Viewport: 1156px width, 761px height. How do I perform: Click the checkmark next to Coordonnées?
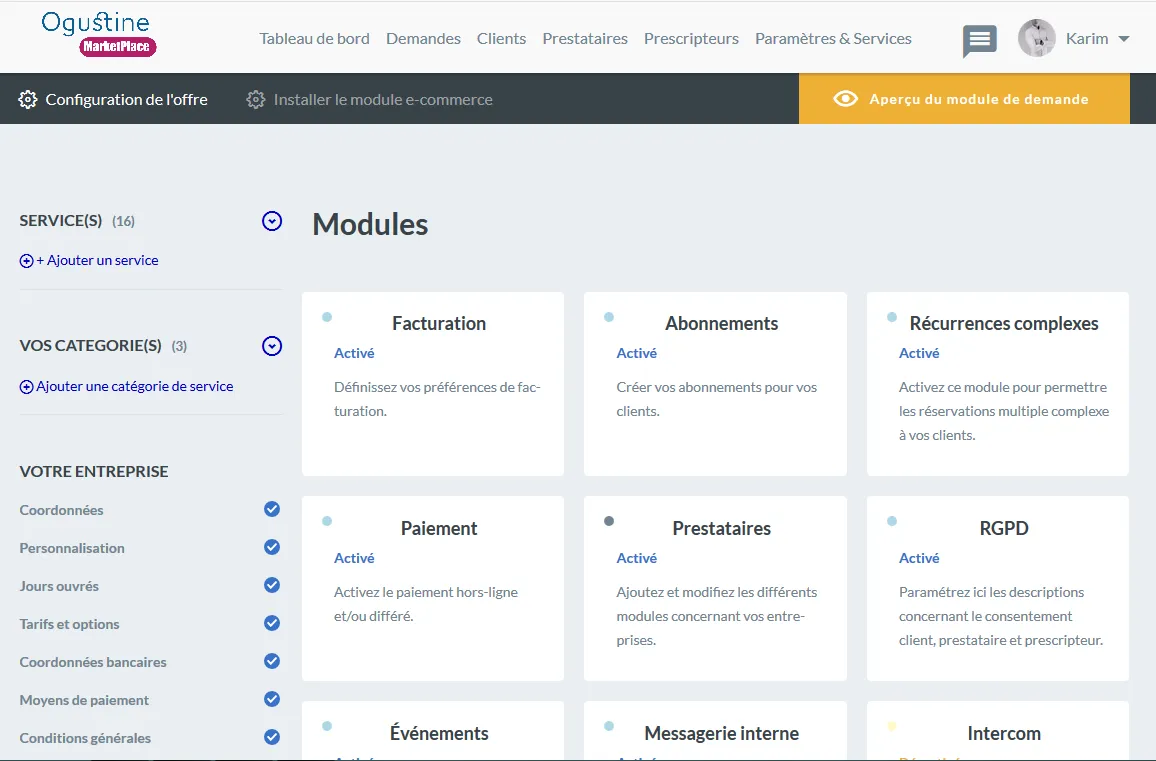(272, 509)
